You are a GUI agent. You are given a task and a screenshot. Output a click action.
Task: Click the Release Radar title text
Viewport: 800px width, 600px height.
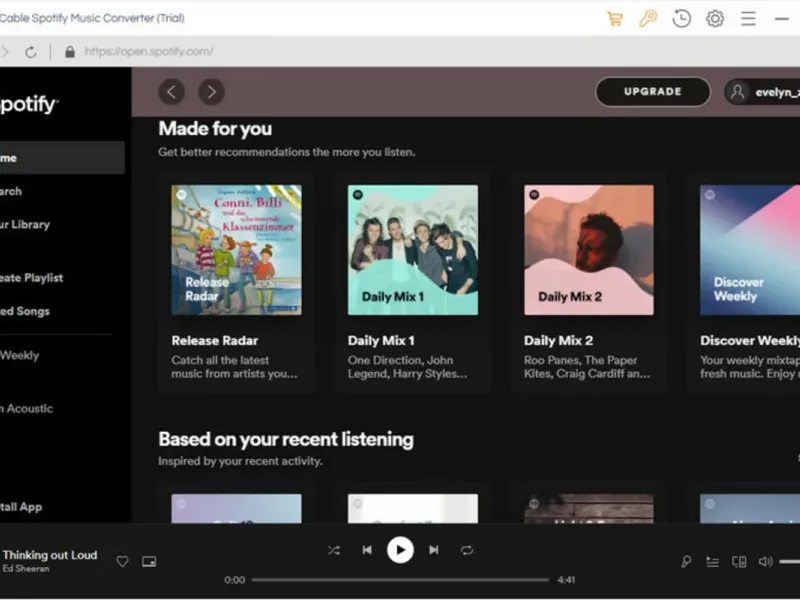[x=215, y=340]
